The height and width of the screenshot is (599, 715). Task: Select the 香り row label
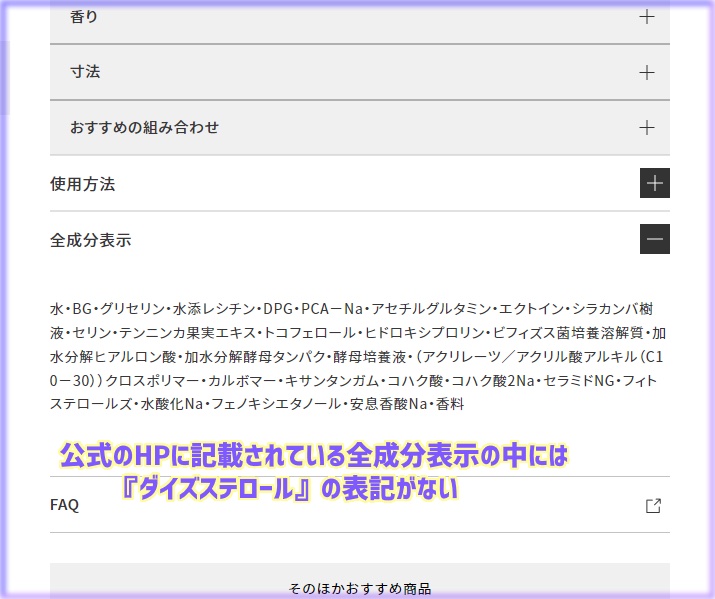pos(84,16)
